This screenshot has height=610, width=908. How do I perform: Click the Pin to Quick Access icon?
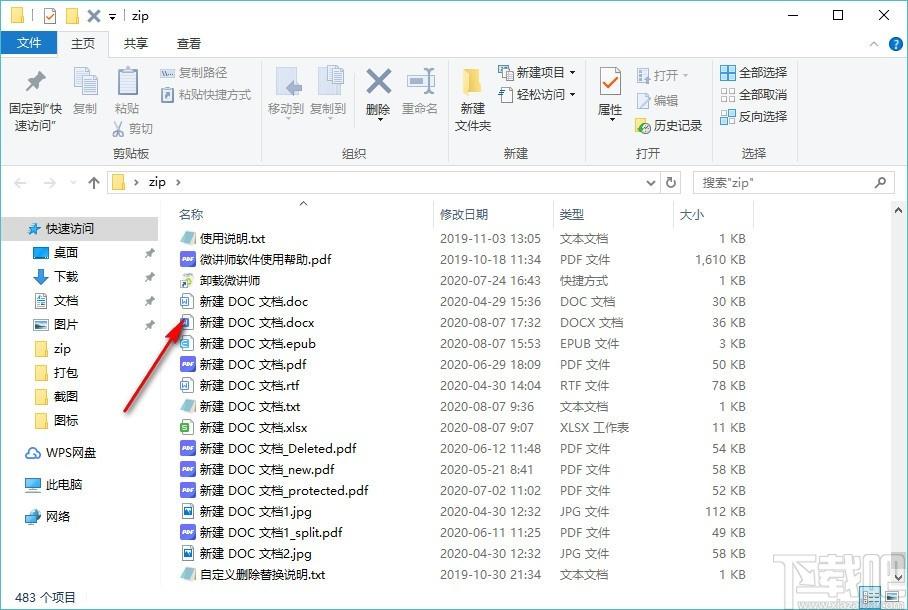pyautogui.click(x=35, y=96)
